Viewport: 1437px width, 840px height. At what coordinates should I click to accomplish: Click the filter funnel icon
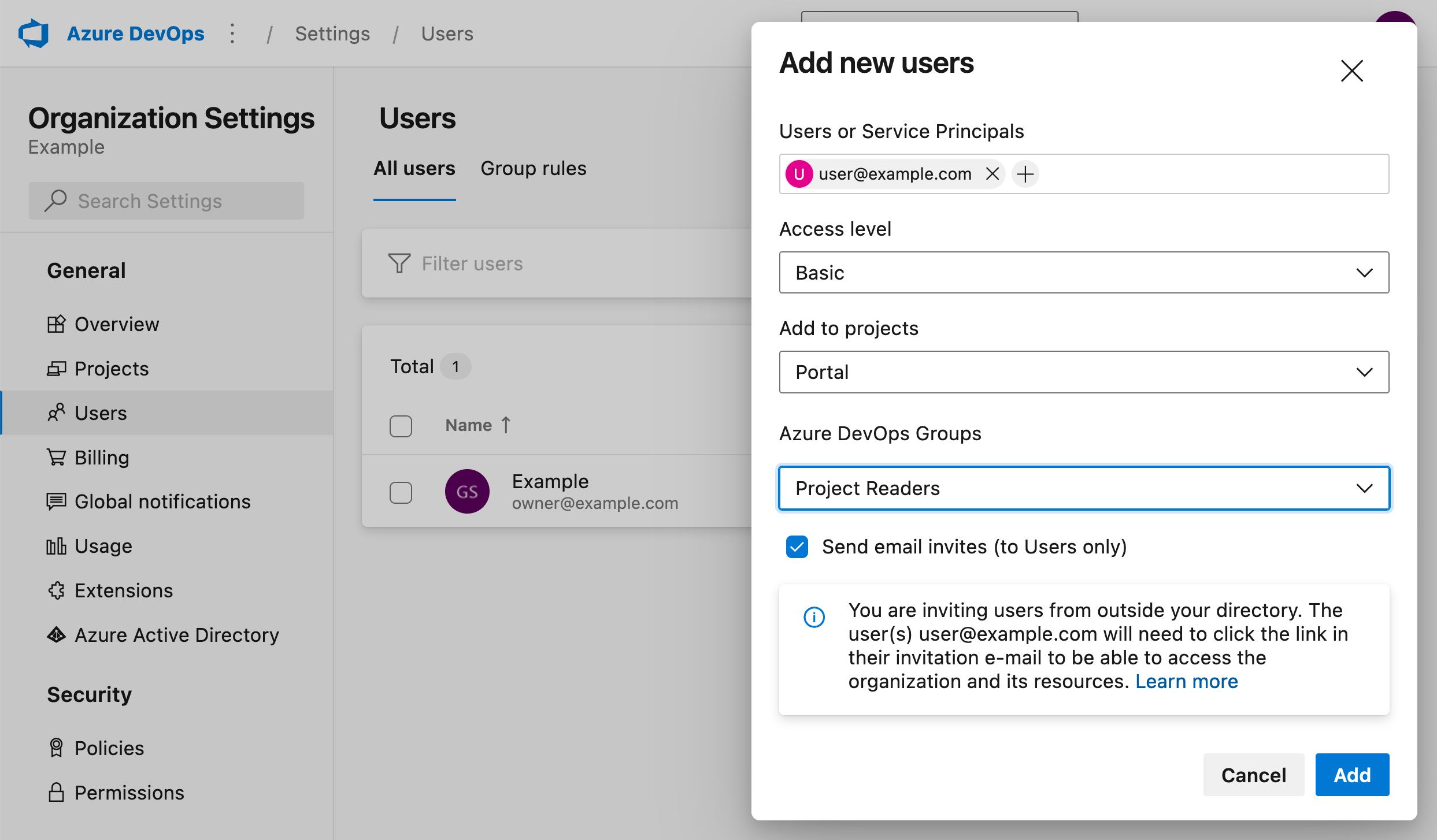click(399, 263)
